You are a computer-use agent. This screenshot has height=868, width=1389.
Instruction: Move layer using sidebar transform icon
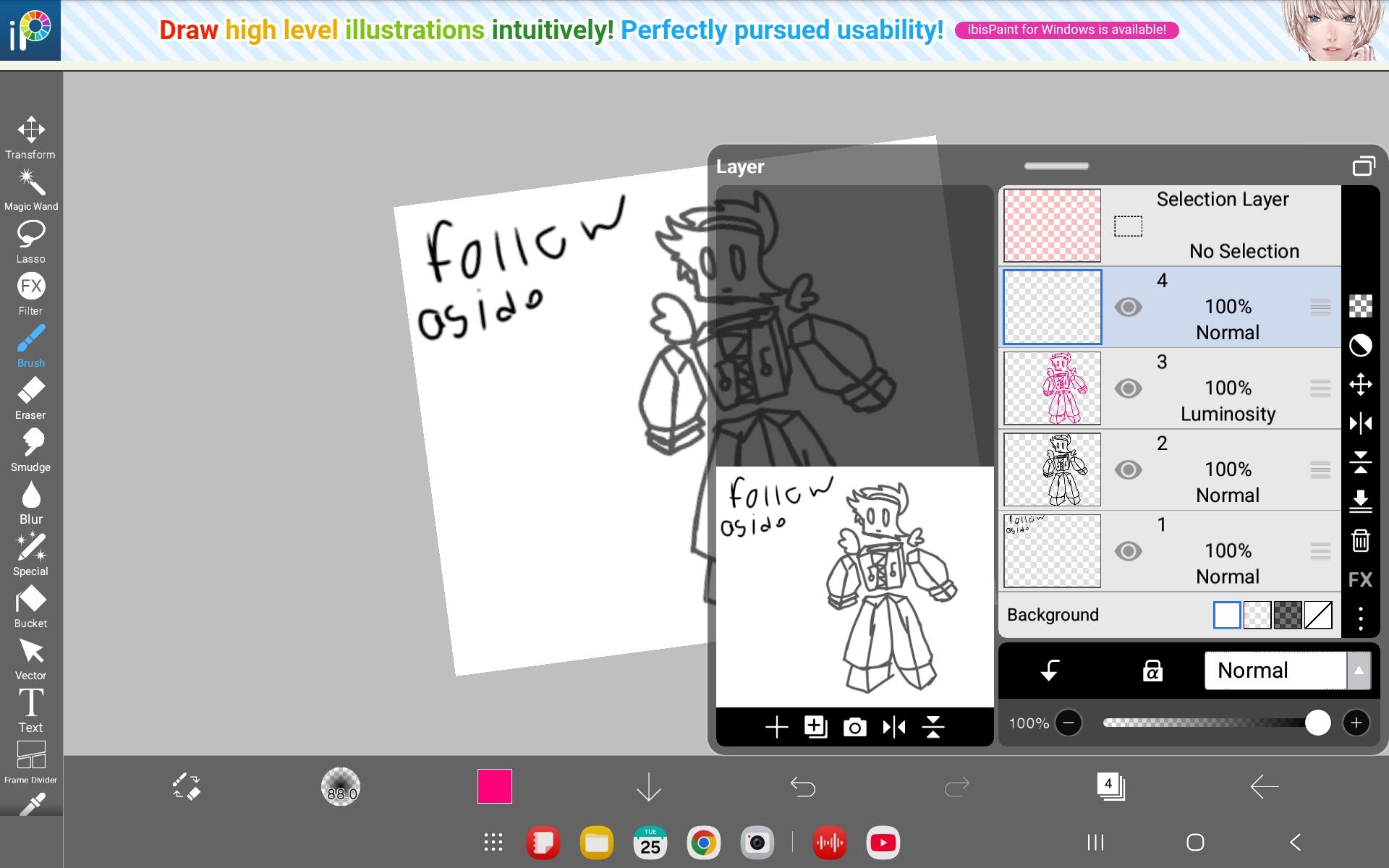click(x=1361, y=384)
